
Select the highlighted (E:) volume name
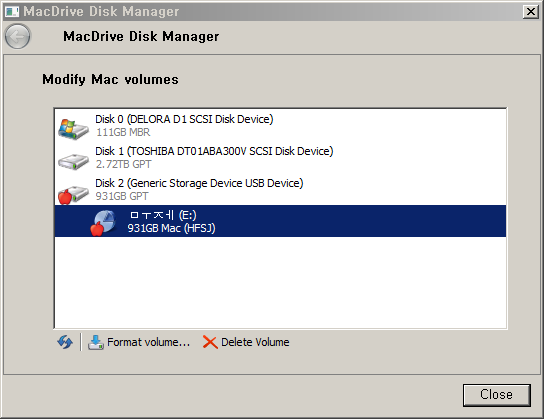coord(163,215)
